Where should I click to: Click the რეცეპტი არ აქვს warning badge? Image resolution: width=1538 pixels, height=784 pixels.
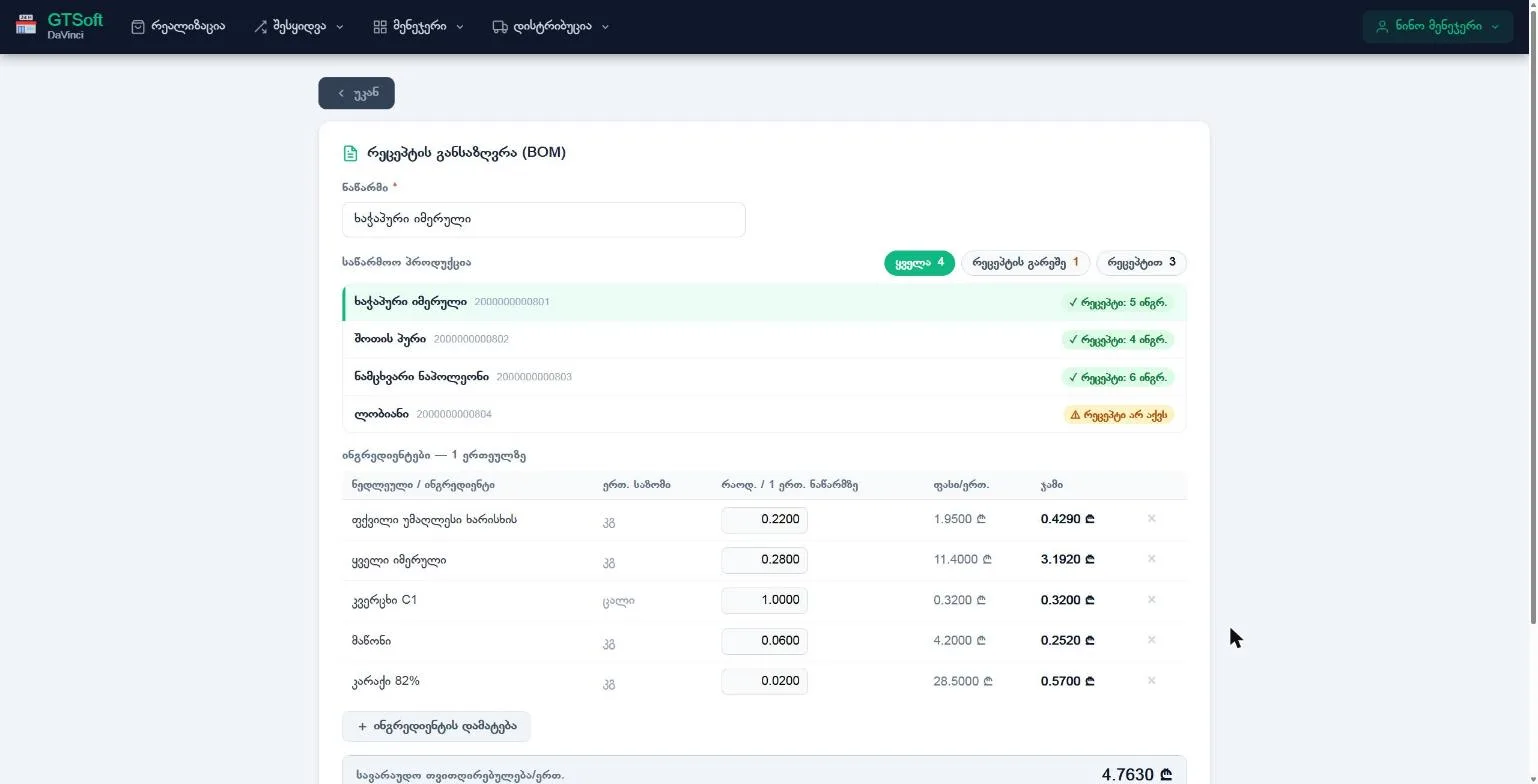coord(1118,415)
